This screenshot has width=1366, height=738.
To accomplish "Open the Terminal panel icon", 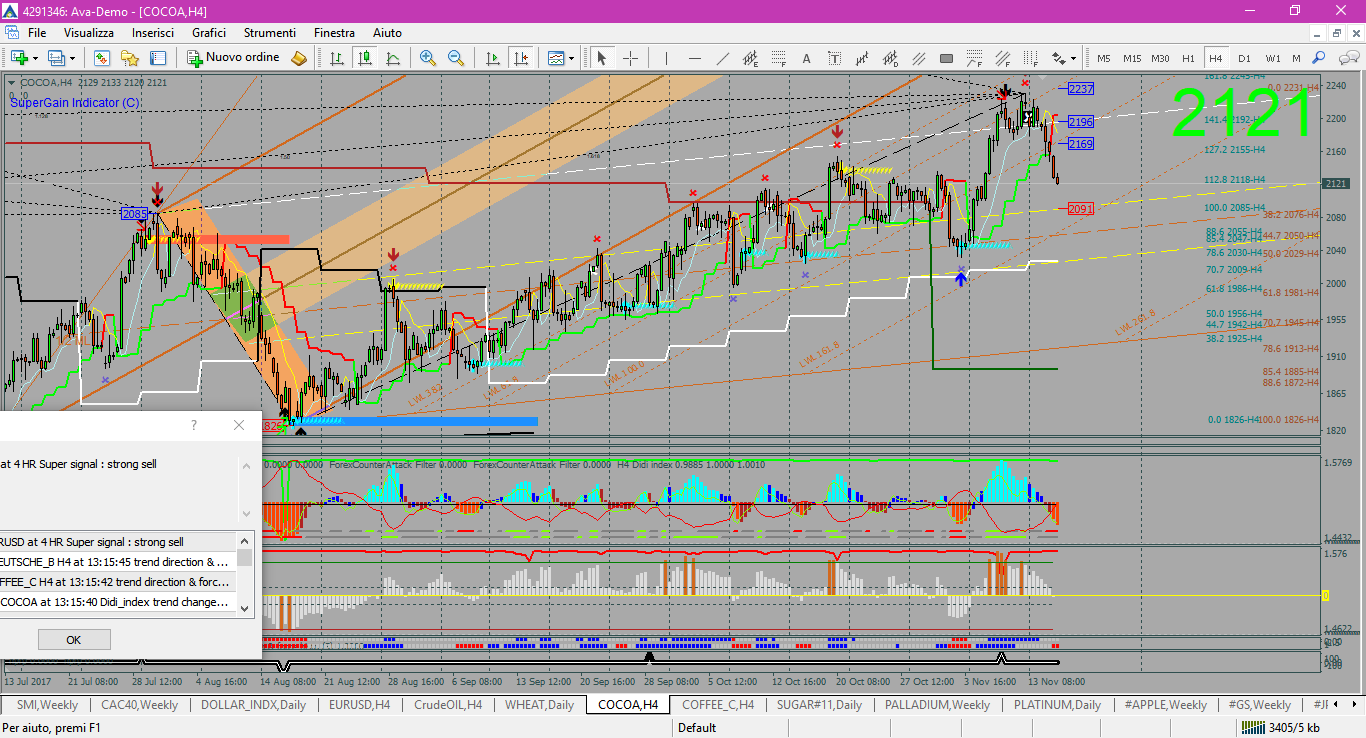I will pos(158,58).
